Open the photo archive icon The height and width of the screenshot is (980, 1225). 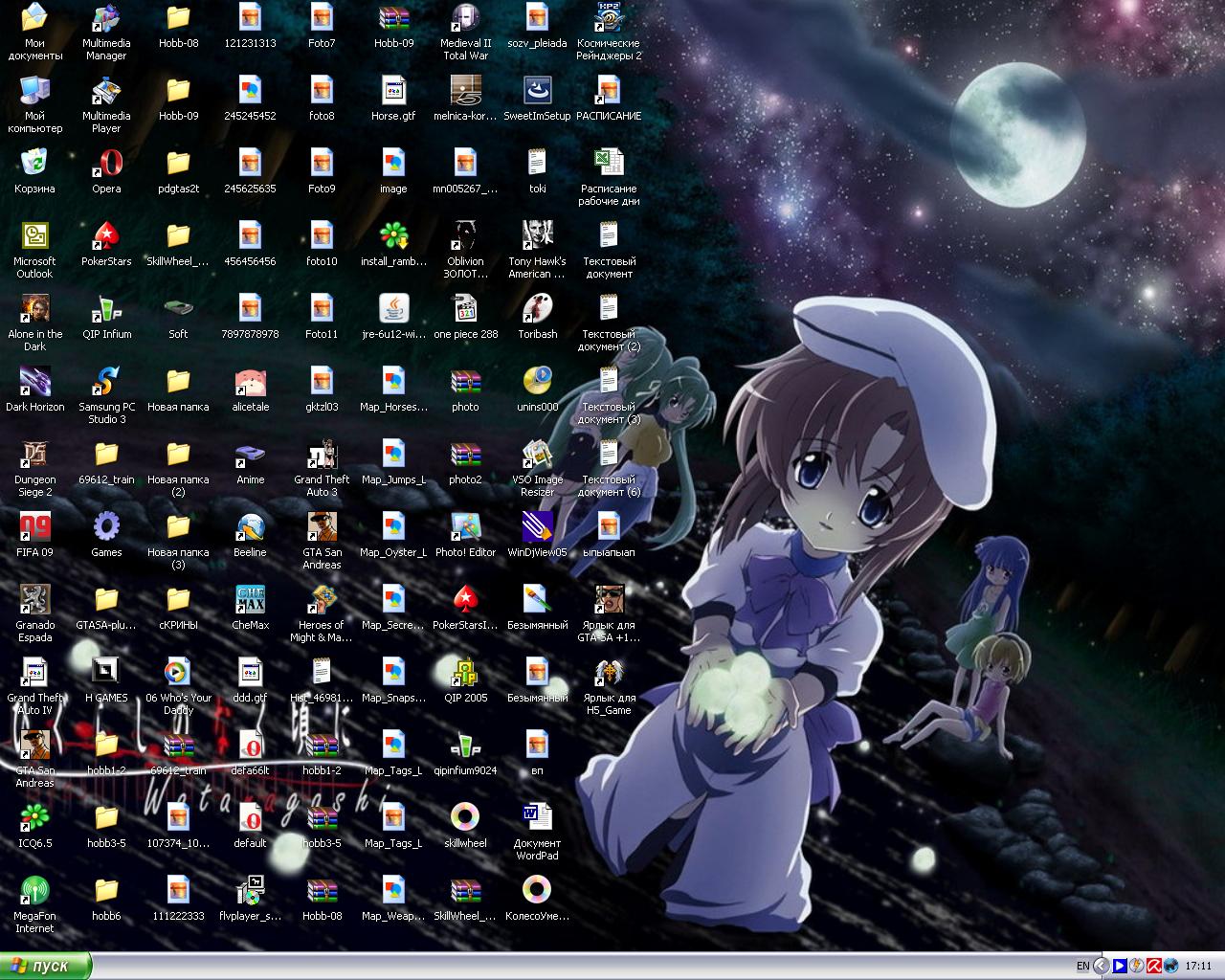pyautogui.click(x=465, y=381)
